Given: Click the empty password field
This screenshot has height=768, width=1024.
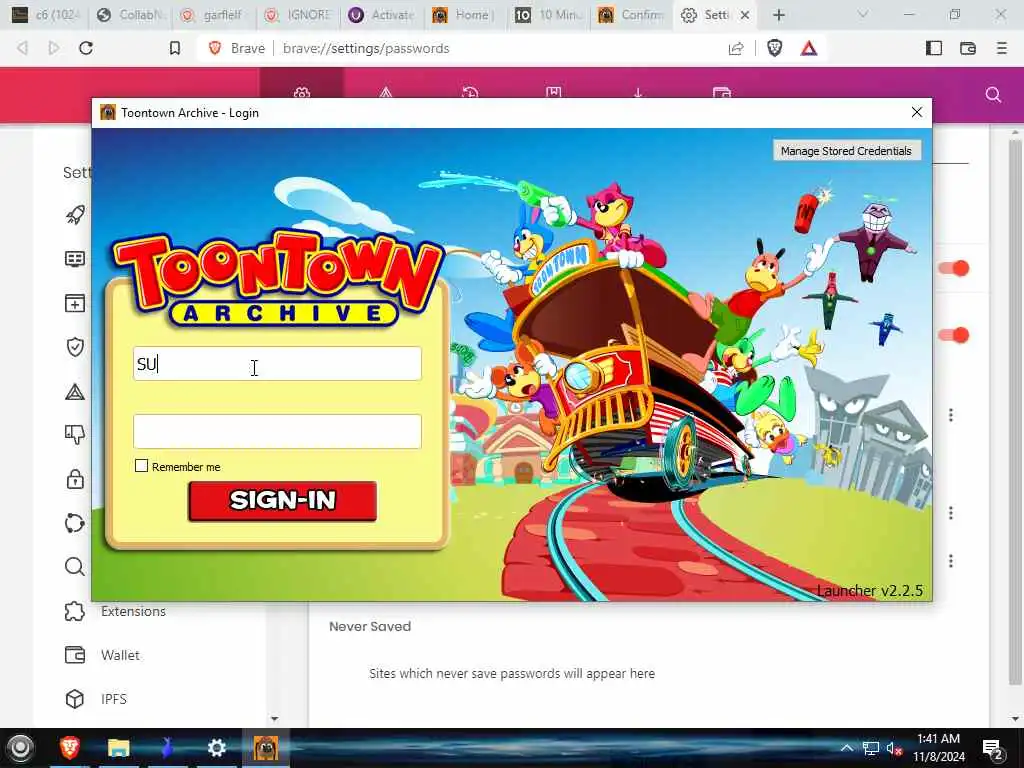Looking at the screenshot, I should click(x=277, y=431).
